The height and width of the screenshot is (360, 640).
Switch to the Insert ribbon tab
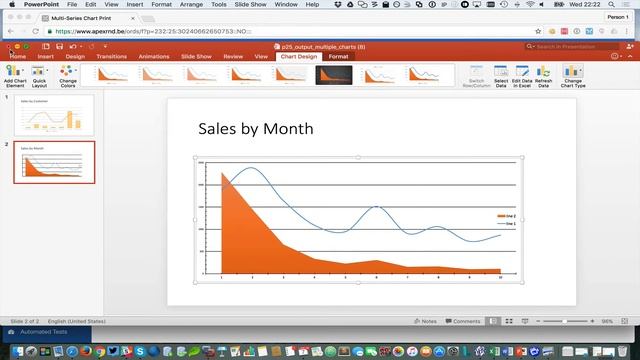(46, 57)
